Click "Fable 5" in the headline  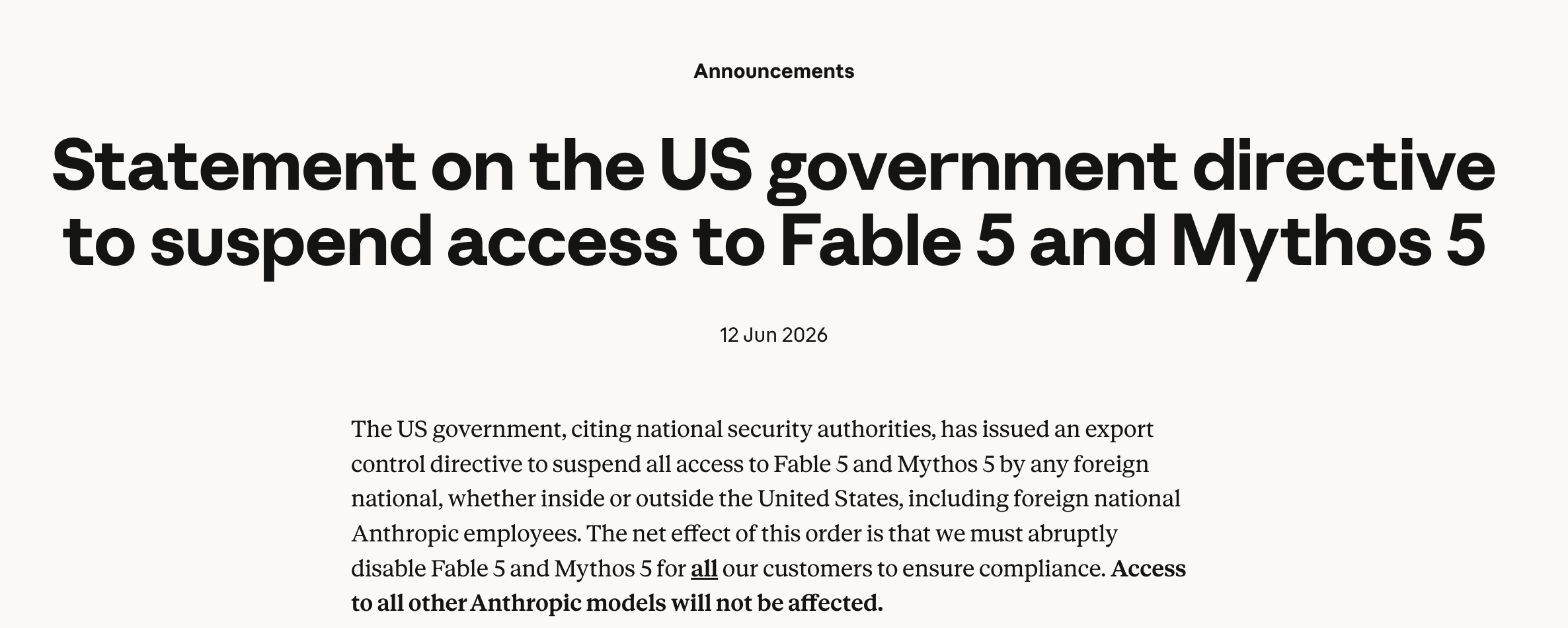(x=897, y=242)
